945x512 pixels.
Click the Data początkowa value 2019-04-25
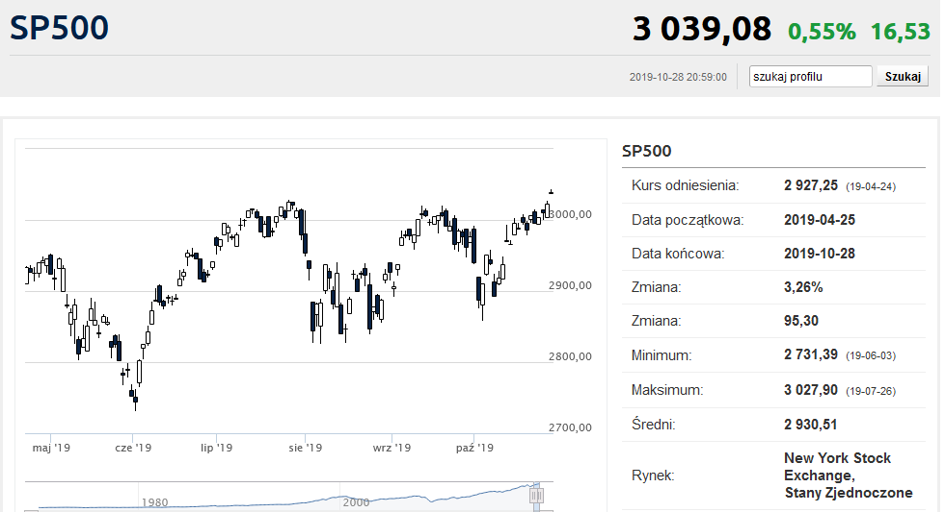tap(819, 220)
